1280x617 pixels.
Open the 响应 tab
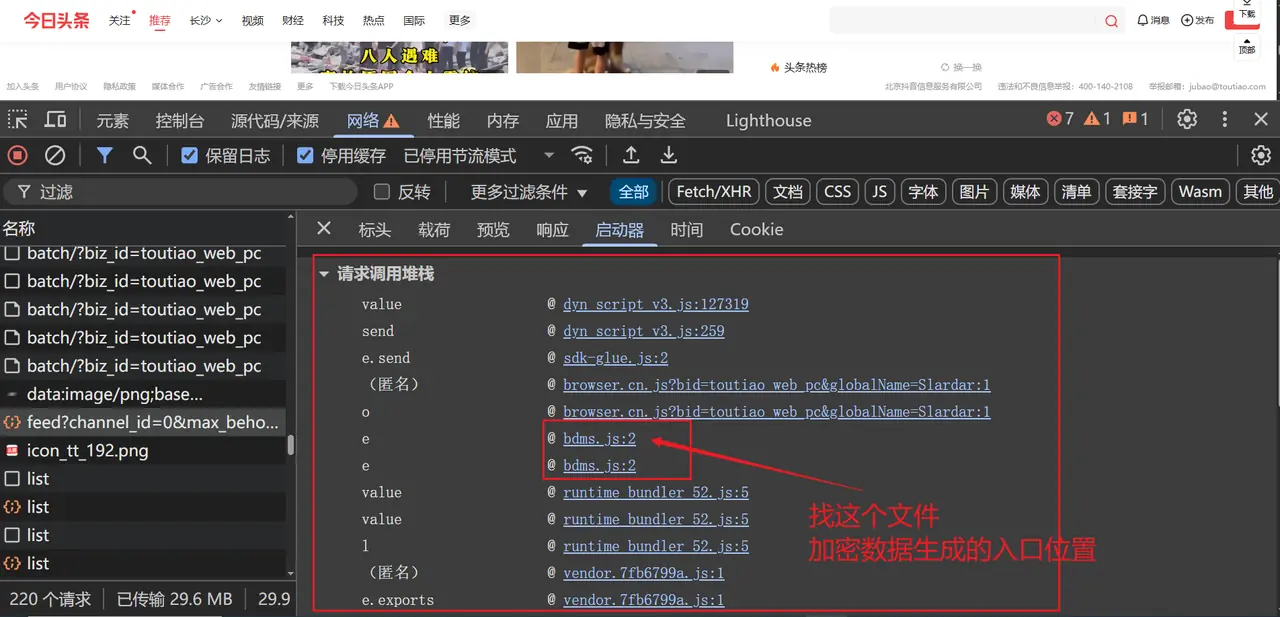(x=552, y=230)
